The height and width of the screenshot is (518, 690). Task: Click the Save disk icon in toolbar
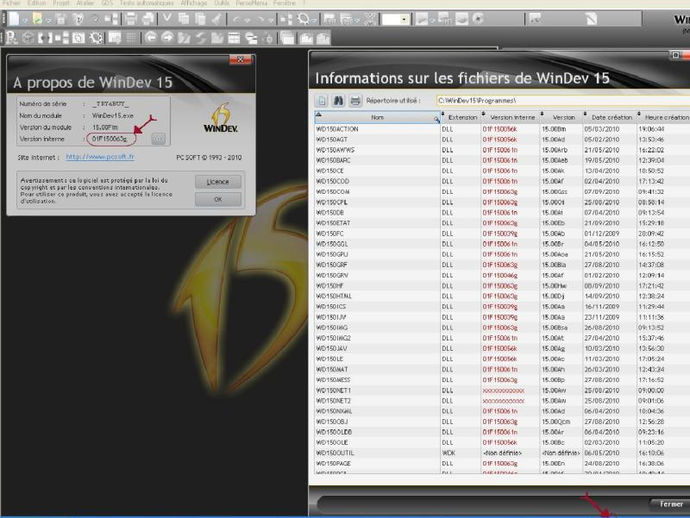60,19
